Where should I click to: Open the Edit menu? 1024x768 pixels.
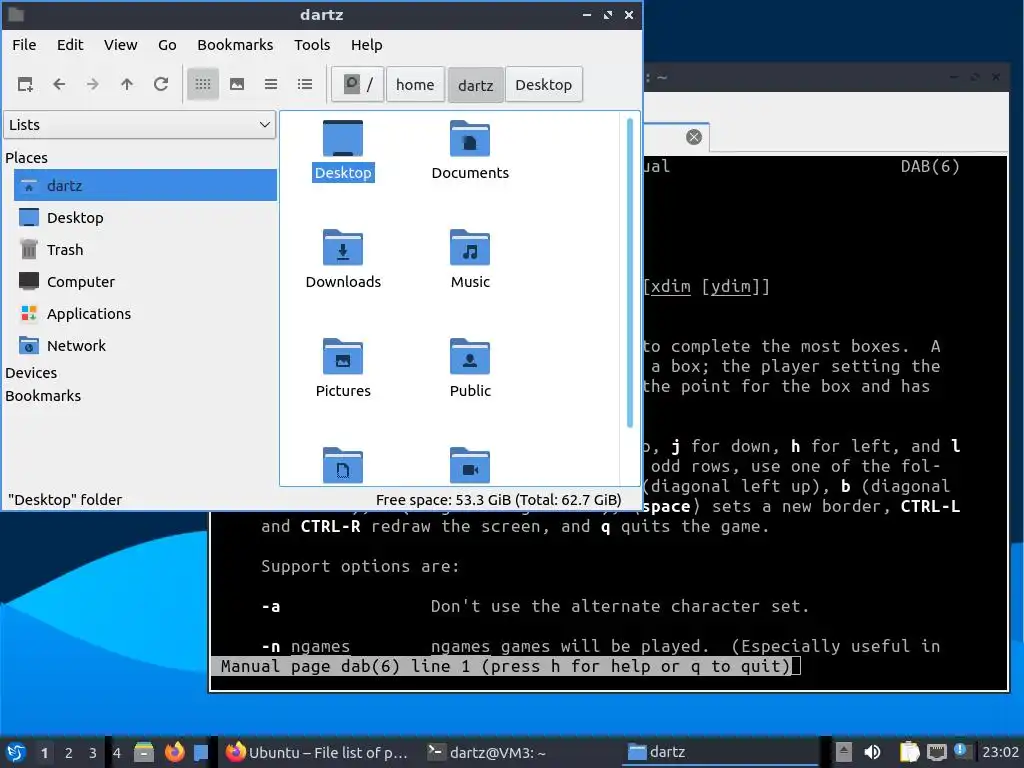[x=70, y=45]
